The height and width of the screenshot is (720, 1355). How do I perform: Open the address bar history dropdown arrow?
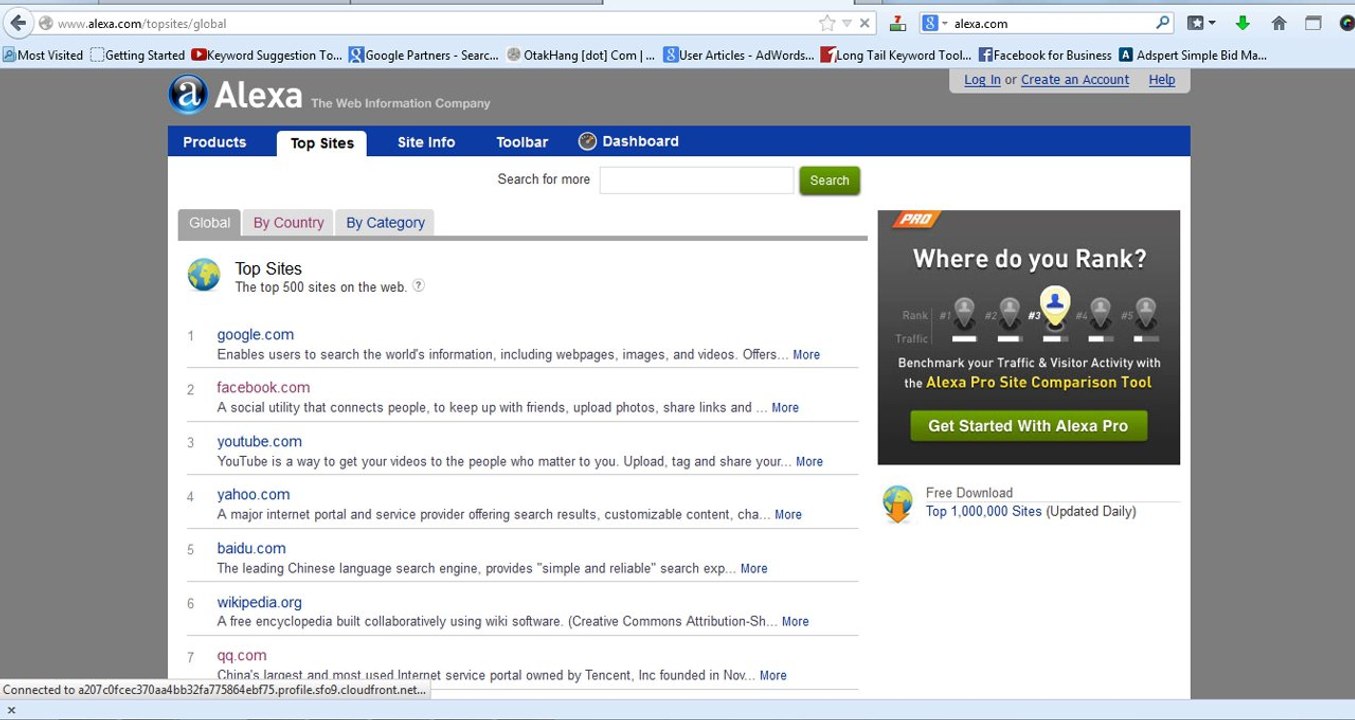pyautogui.click(x=847, y=23)
